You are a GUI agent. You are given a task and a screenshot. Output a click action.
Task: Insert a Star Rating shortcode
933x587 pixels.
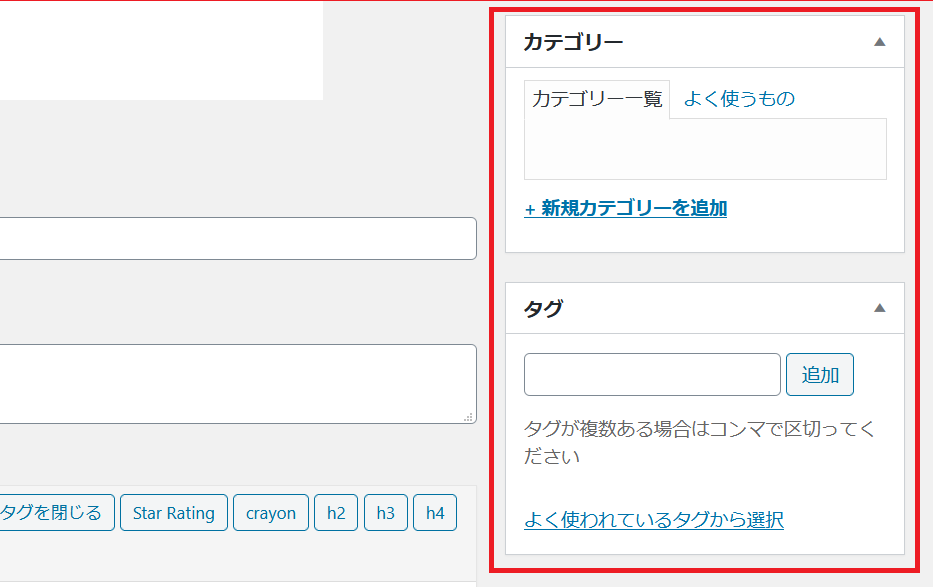174,513
